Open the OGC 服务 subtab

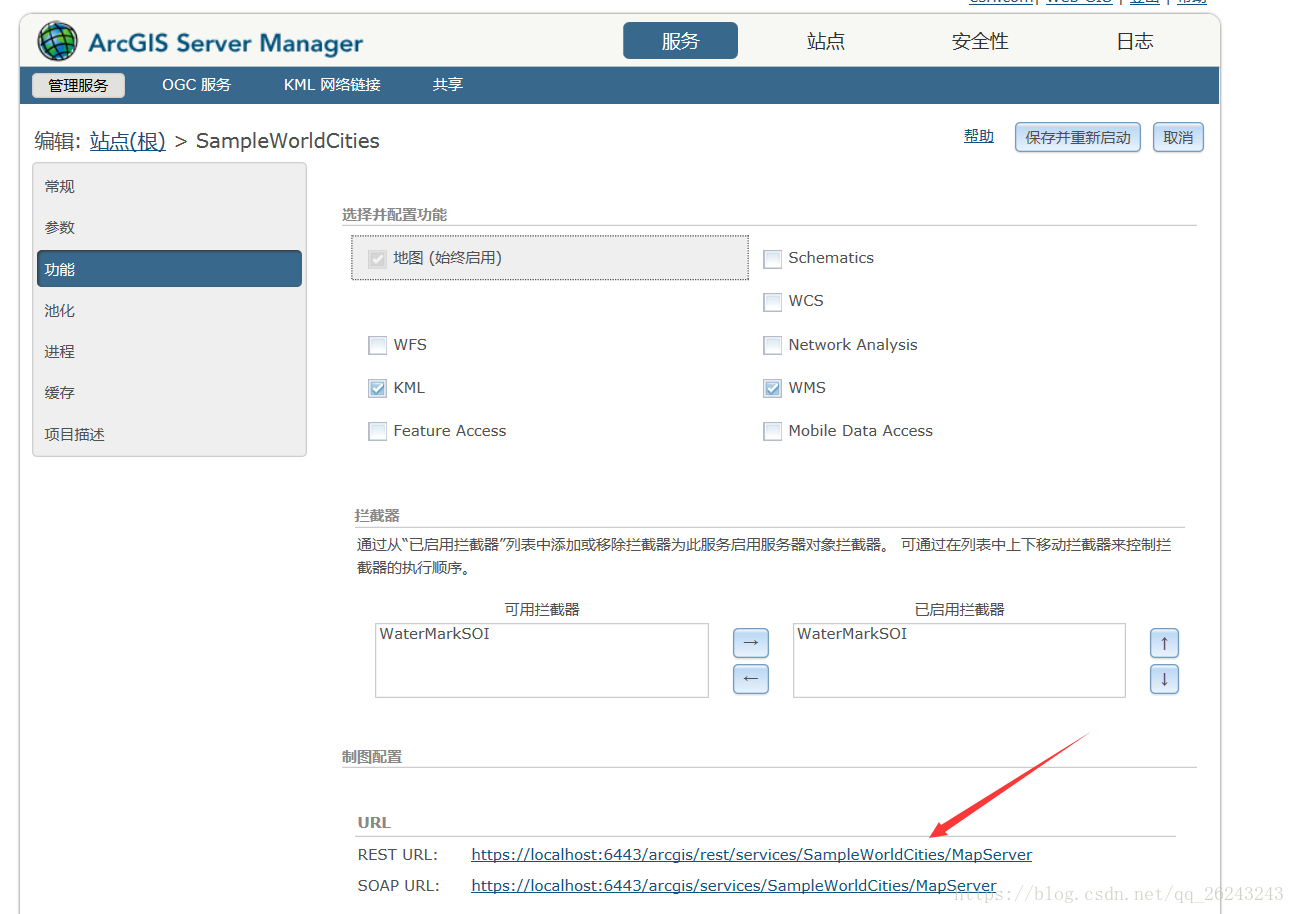[x=197, y=85]
